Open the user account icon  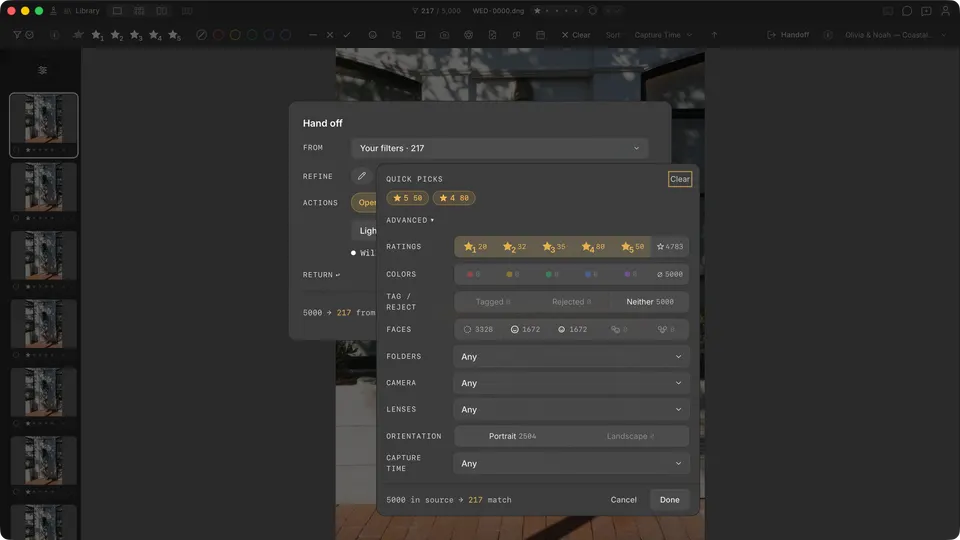click(945, 11)
